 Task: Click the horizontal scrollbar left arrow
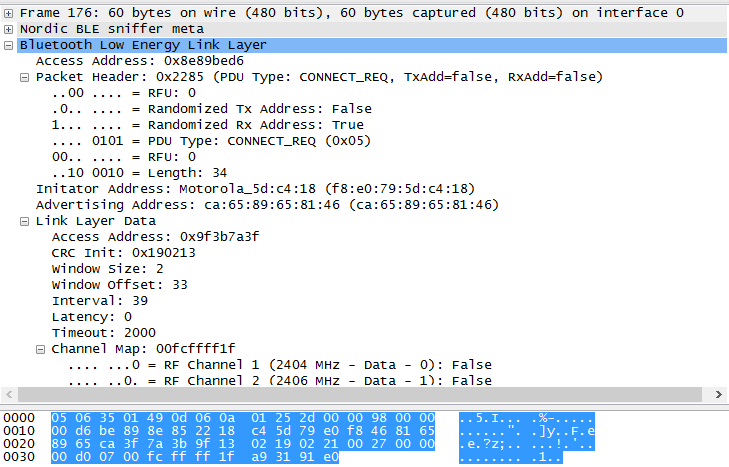[x=9, y=395]
